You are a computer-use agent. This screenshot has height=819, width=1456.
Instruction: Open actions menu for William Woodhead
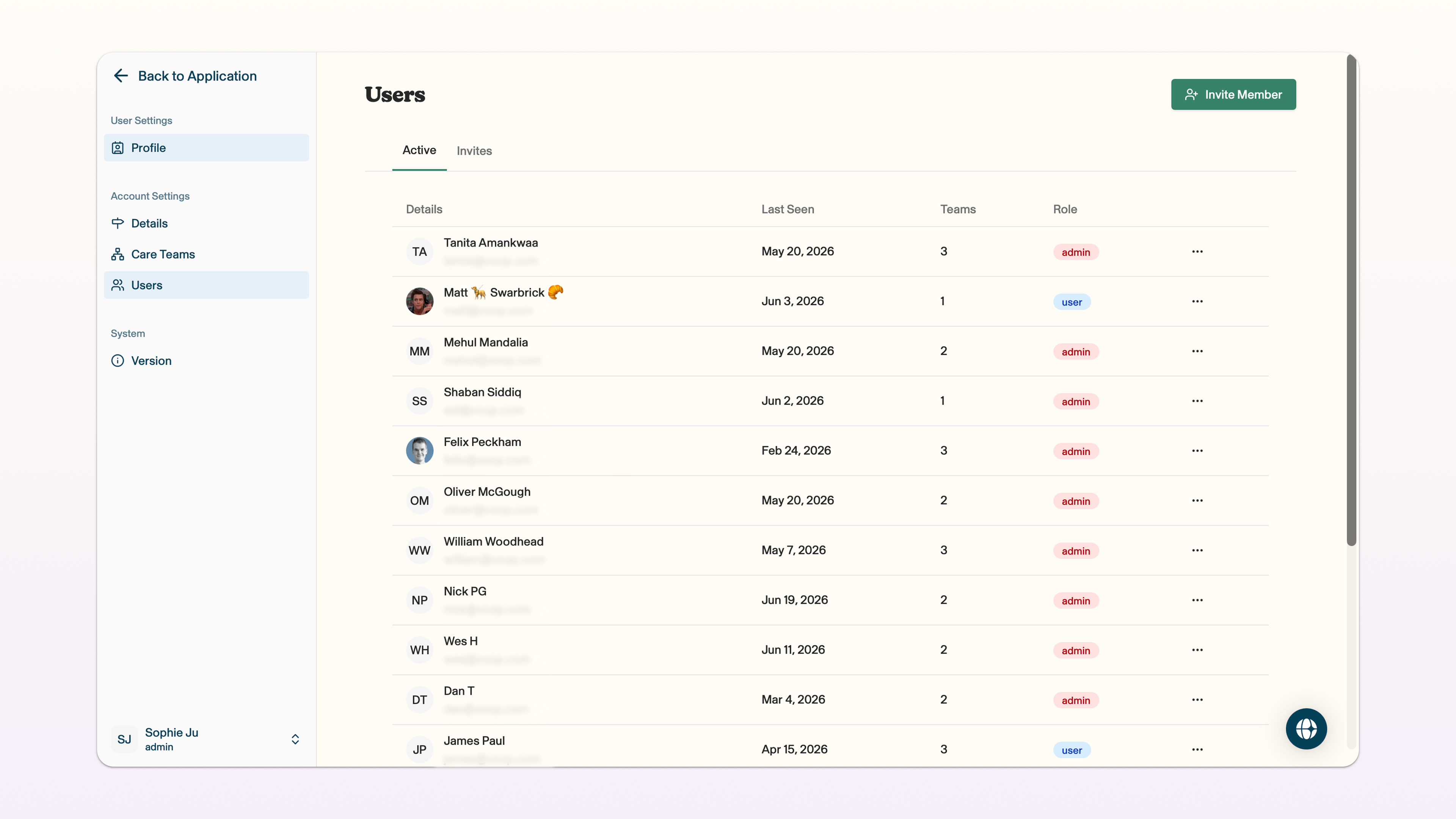point(1197,550)
